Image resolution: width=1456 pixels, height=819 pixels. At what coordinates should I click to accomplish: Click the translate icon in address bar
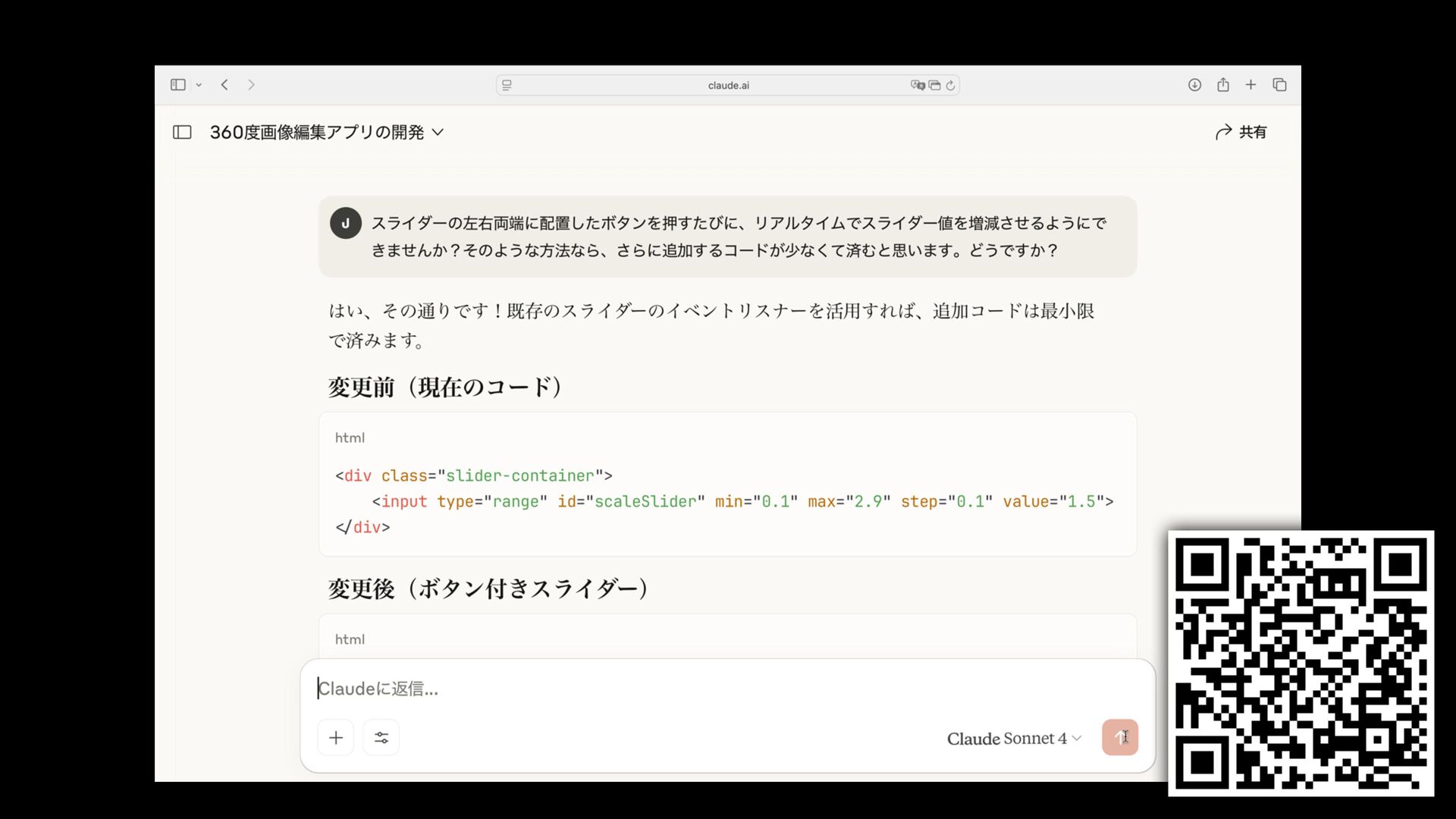(x=918, y=85)
